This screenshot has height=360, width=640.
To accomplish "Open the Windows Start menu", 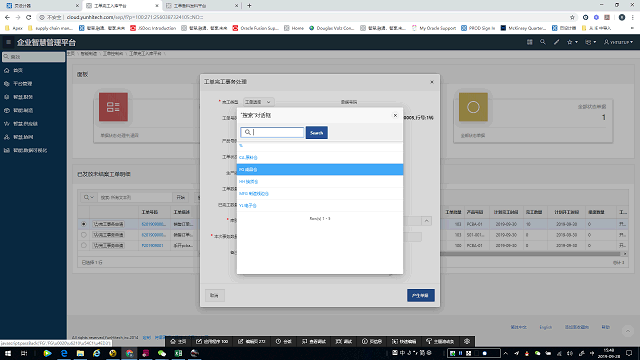I will [x=8, y=353].
